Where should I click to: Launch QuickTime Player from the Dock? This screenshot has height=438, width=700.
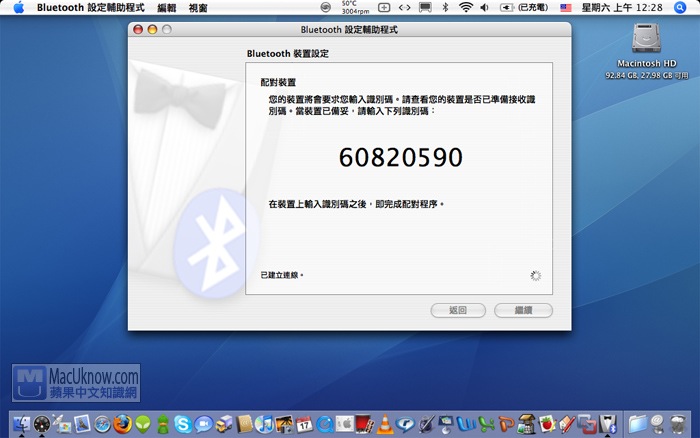(325, 424)
